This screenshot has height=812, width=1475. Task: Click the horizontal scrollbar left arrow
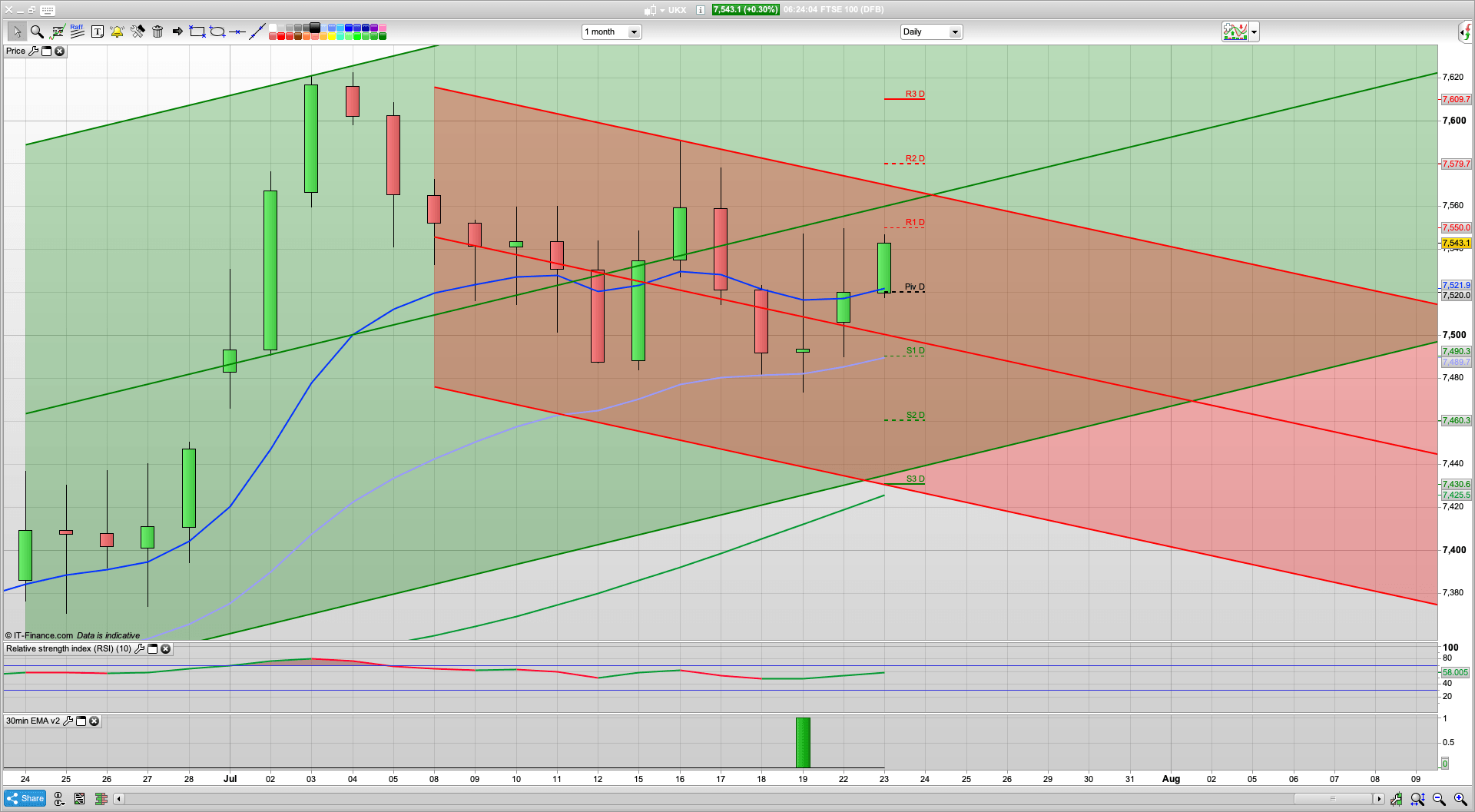[118, 799]
